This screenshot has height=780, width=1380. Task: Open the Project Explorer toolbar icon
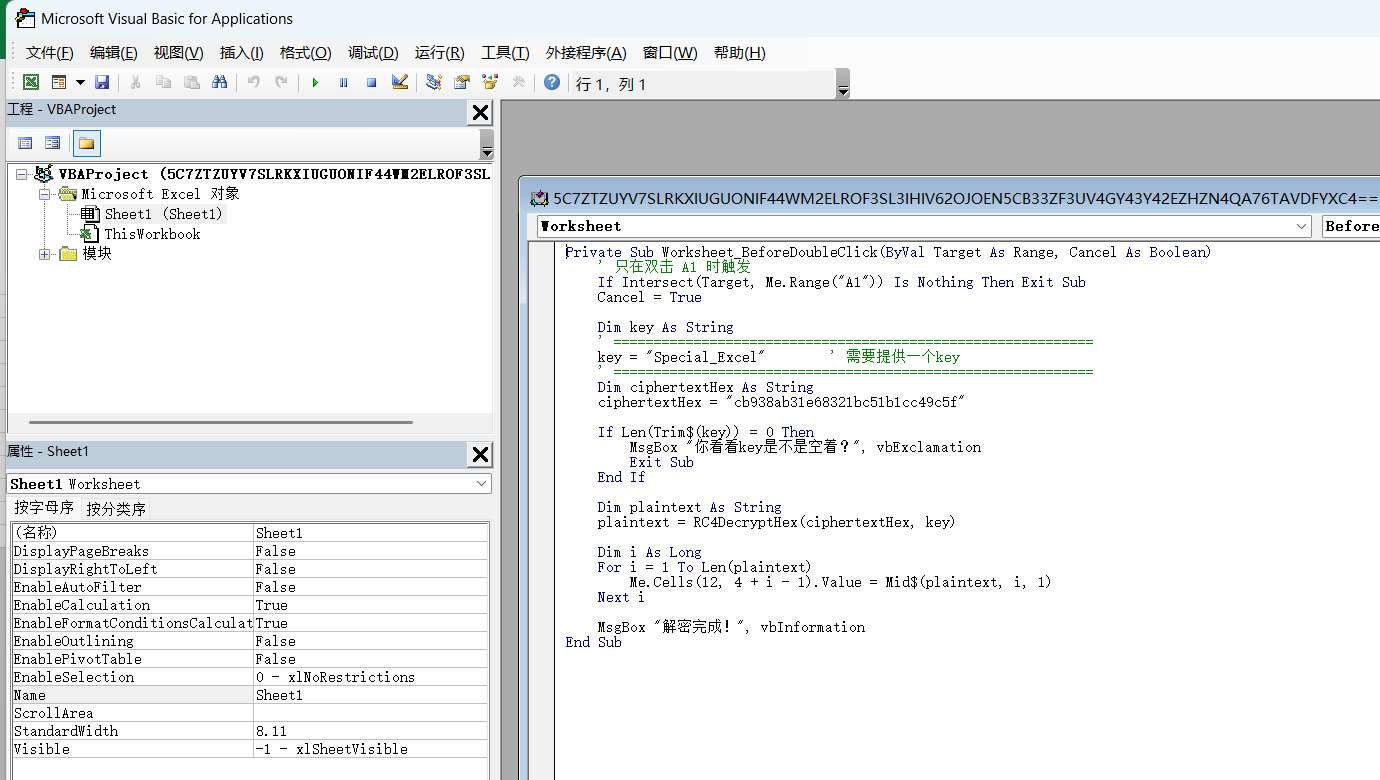(x=433, y=83)
